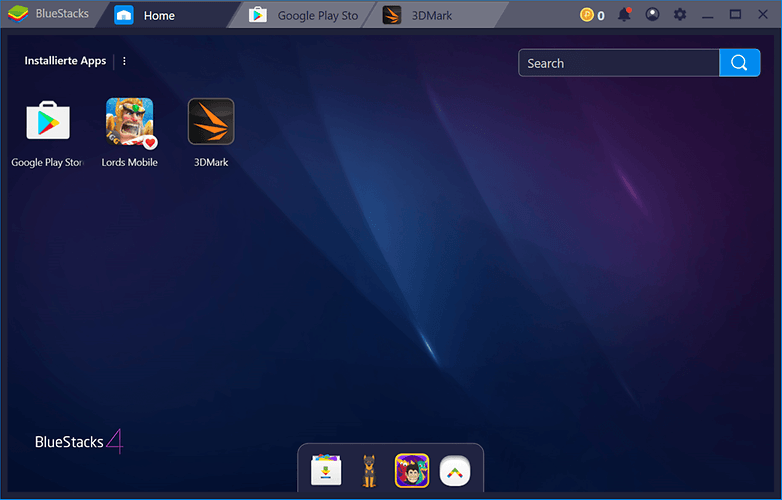Open the 3DMark app icon
The width and height of the screenshot is (782, 500).
click(211, 122)
